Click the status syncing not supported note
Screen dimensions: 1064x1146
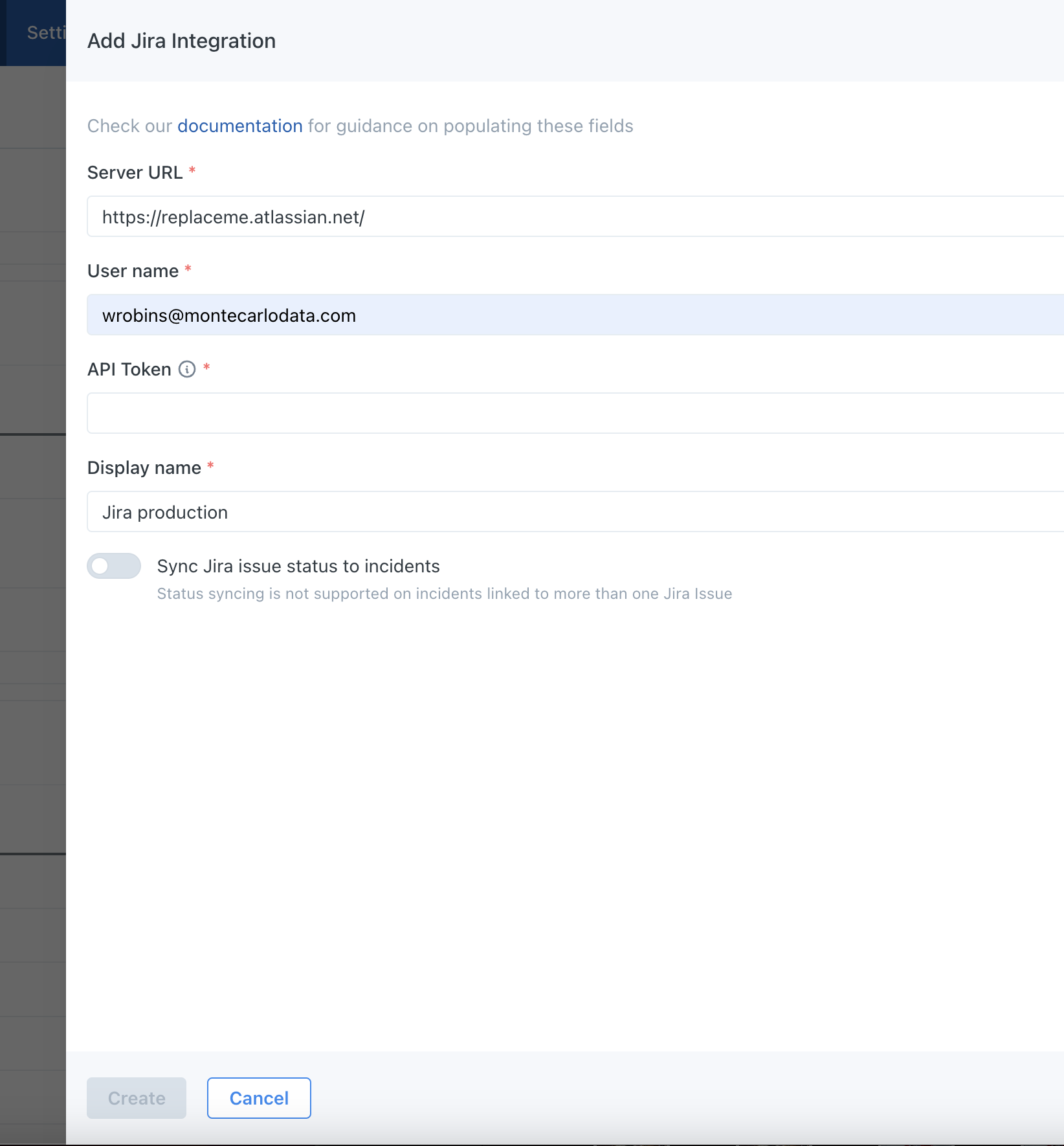coord(445,594)
